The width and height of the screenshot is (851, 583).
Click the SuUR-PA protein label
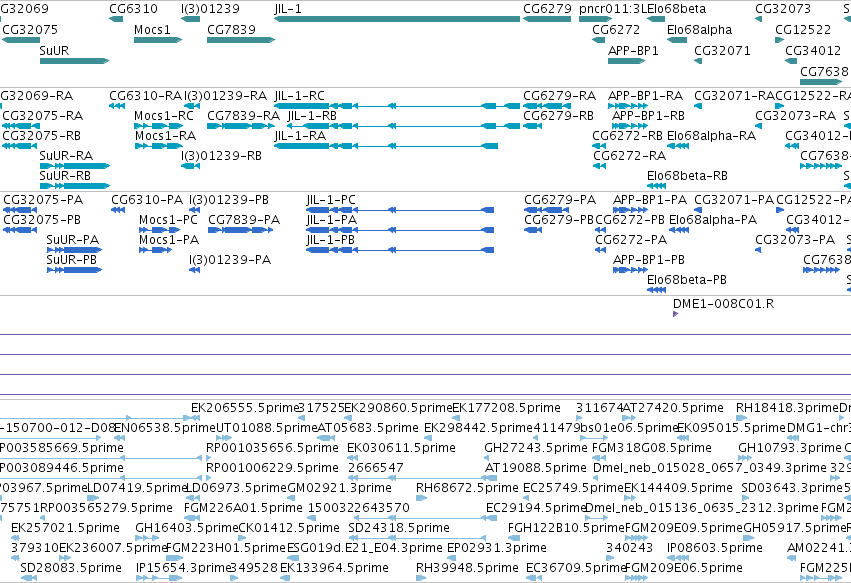click(73, 240)
